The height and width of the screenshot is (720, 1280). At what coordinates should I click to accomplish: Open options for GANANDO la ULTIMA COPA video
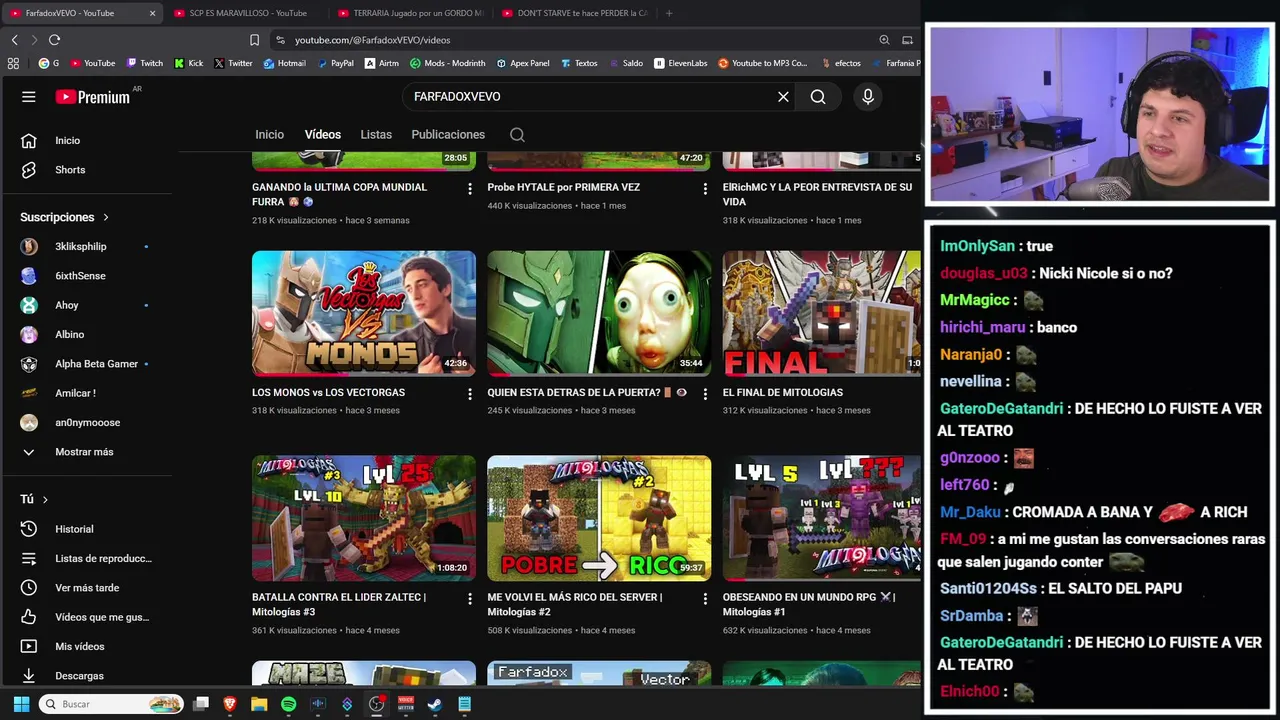click(469, 189)
